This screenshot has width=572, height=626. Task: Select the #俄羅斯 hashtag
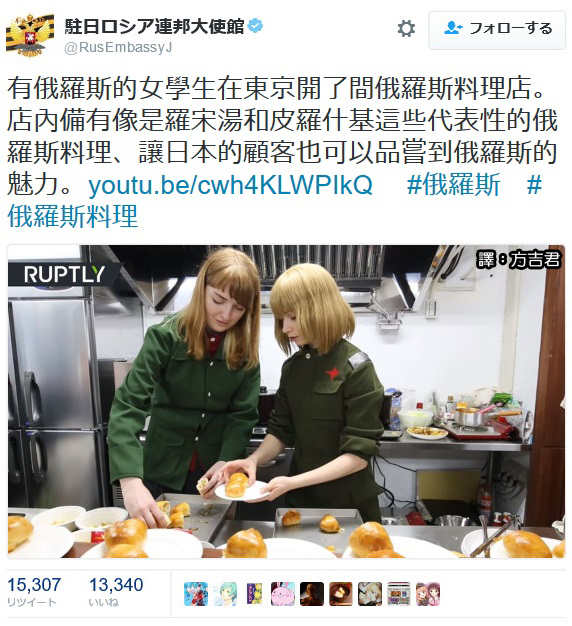453,185
